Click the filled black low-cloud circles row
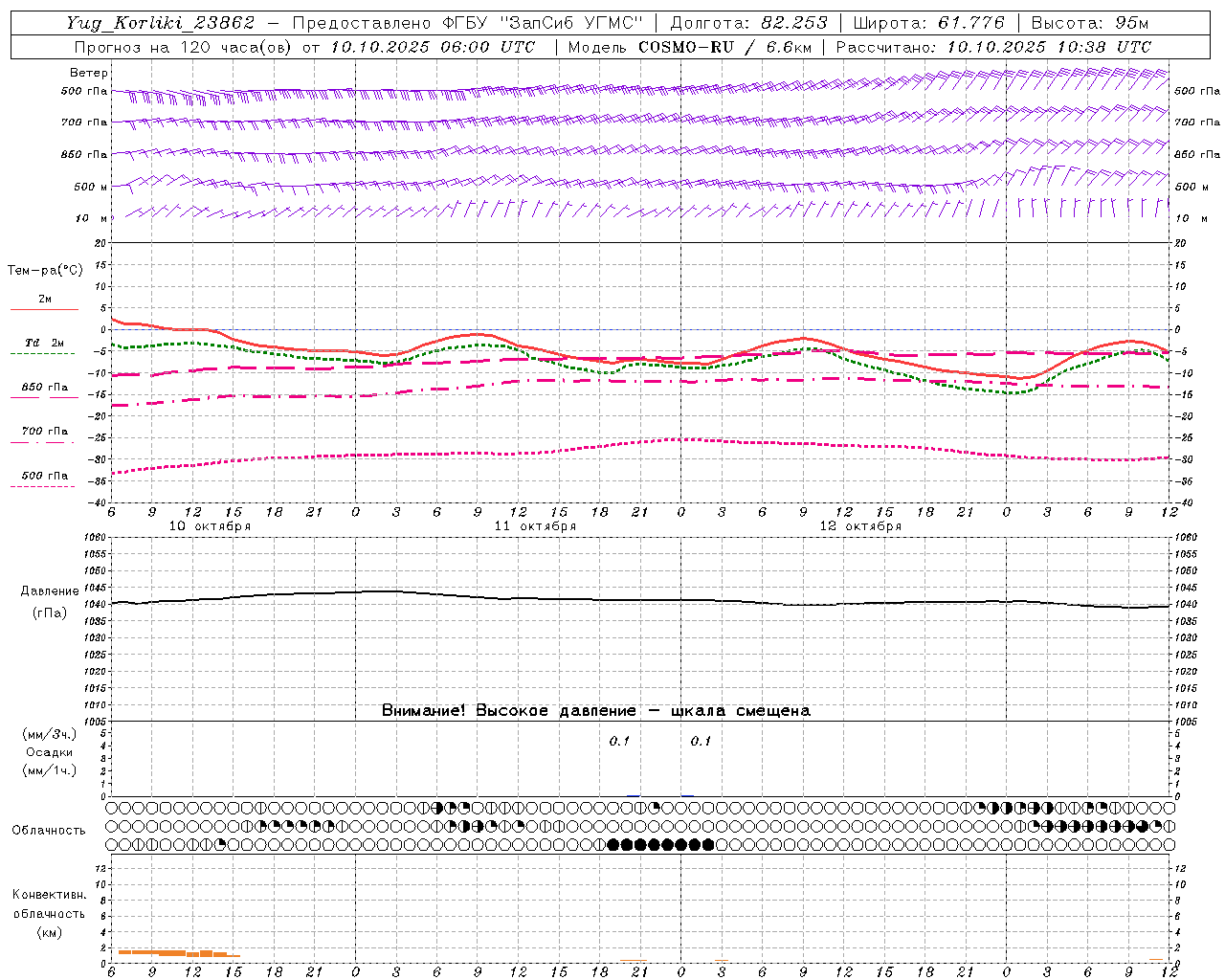Screen dimensions: 1225x980 pyautogui.click(x=660, y=844)
